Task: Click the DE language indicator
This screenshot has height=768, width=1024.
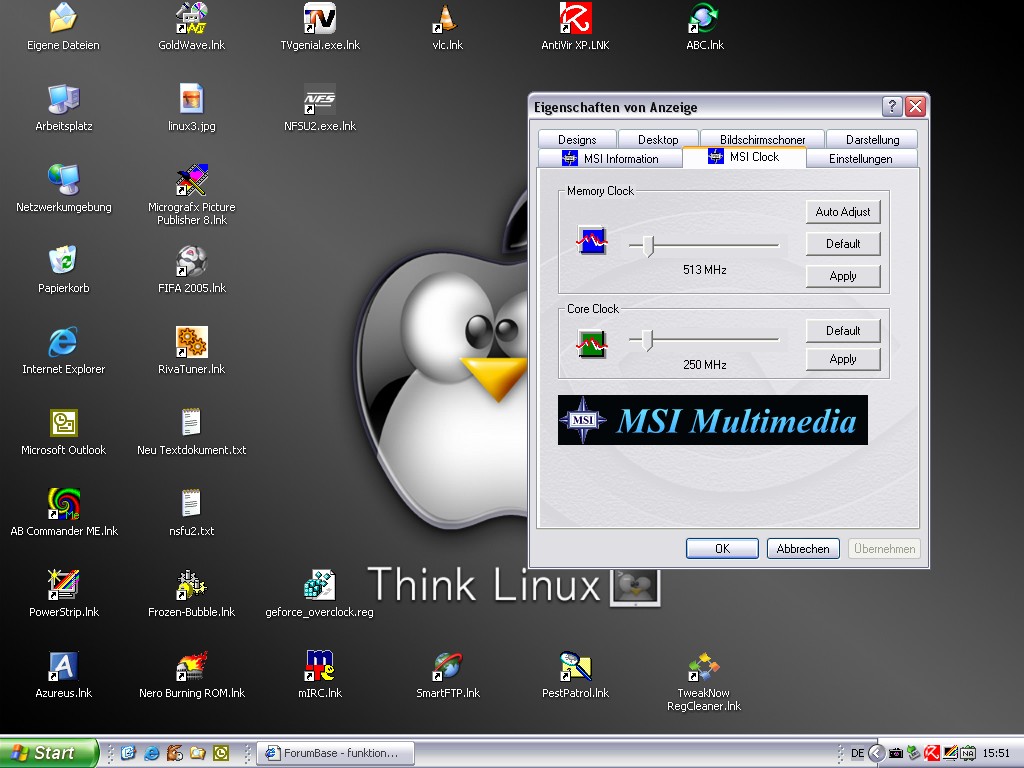Action: pyautogui.click(x=857, y=753)
